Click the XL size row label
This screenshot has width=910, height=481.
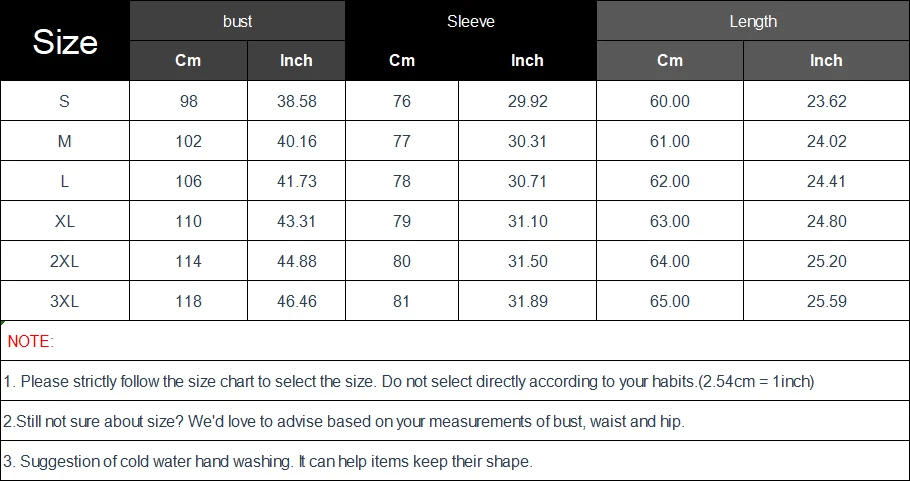pos(65,221)
